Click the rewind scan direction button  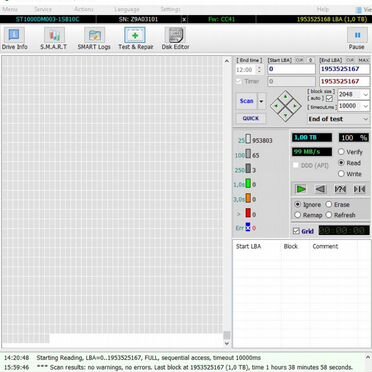coord(320,189)
